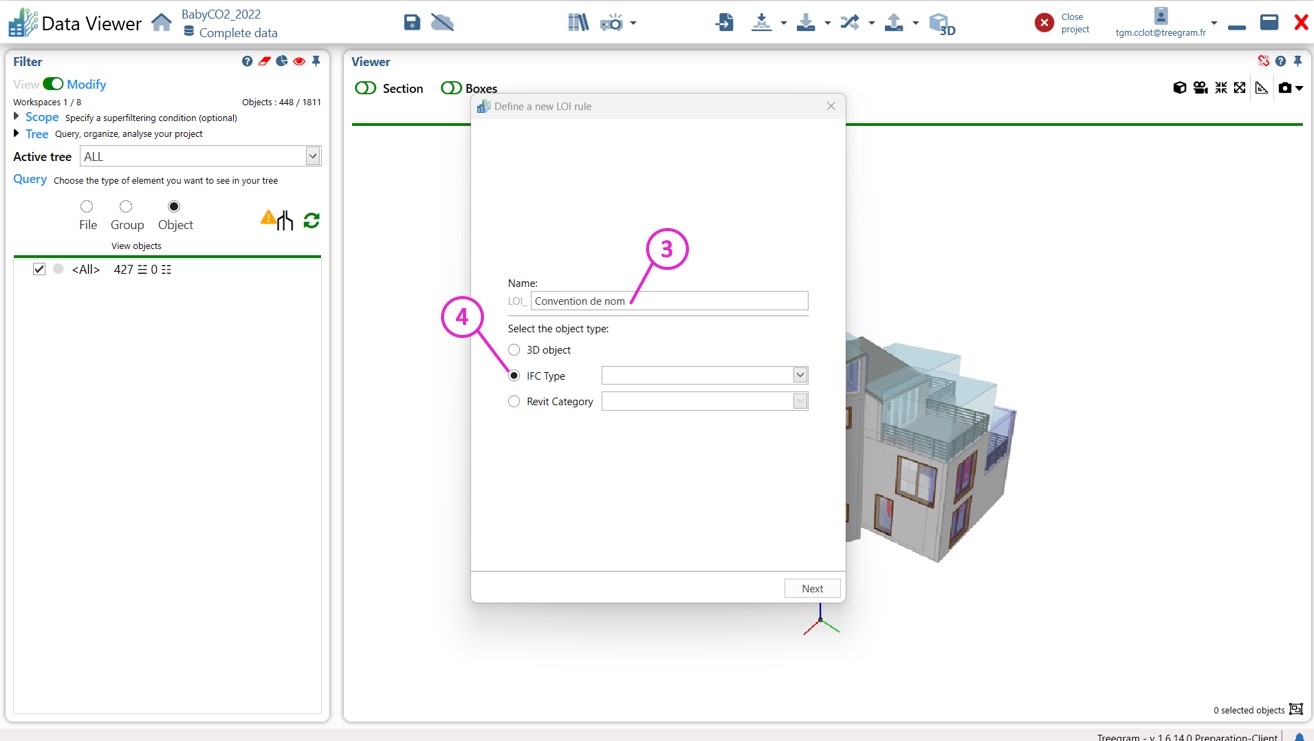Click Close project button
This screenshot has height=741, width=1314.
pyautogui.click(x=1044, y=22)
